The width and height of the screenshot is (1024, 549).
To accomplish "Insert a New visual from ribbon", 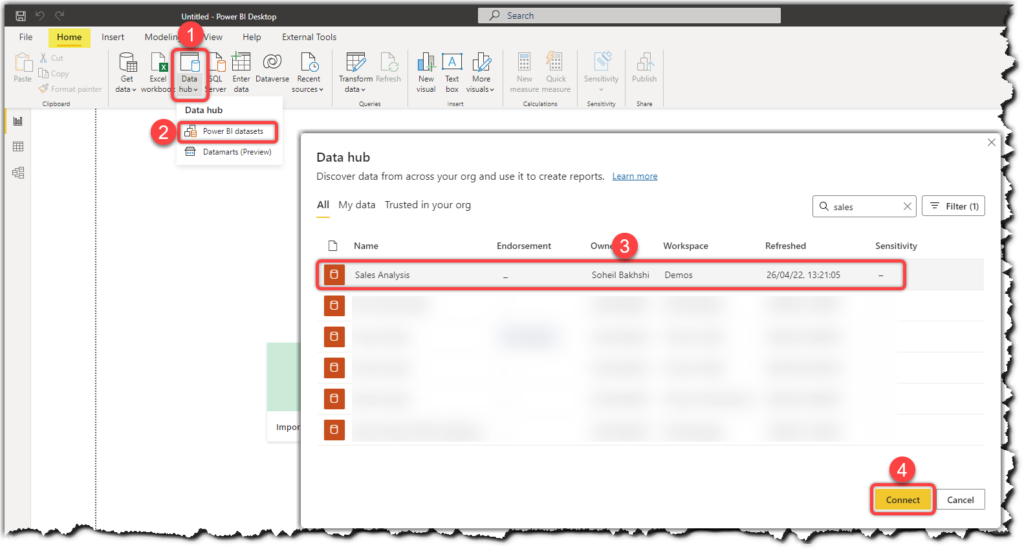I will tap(426, 72).
